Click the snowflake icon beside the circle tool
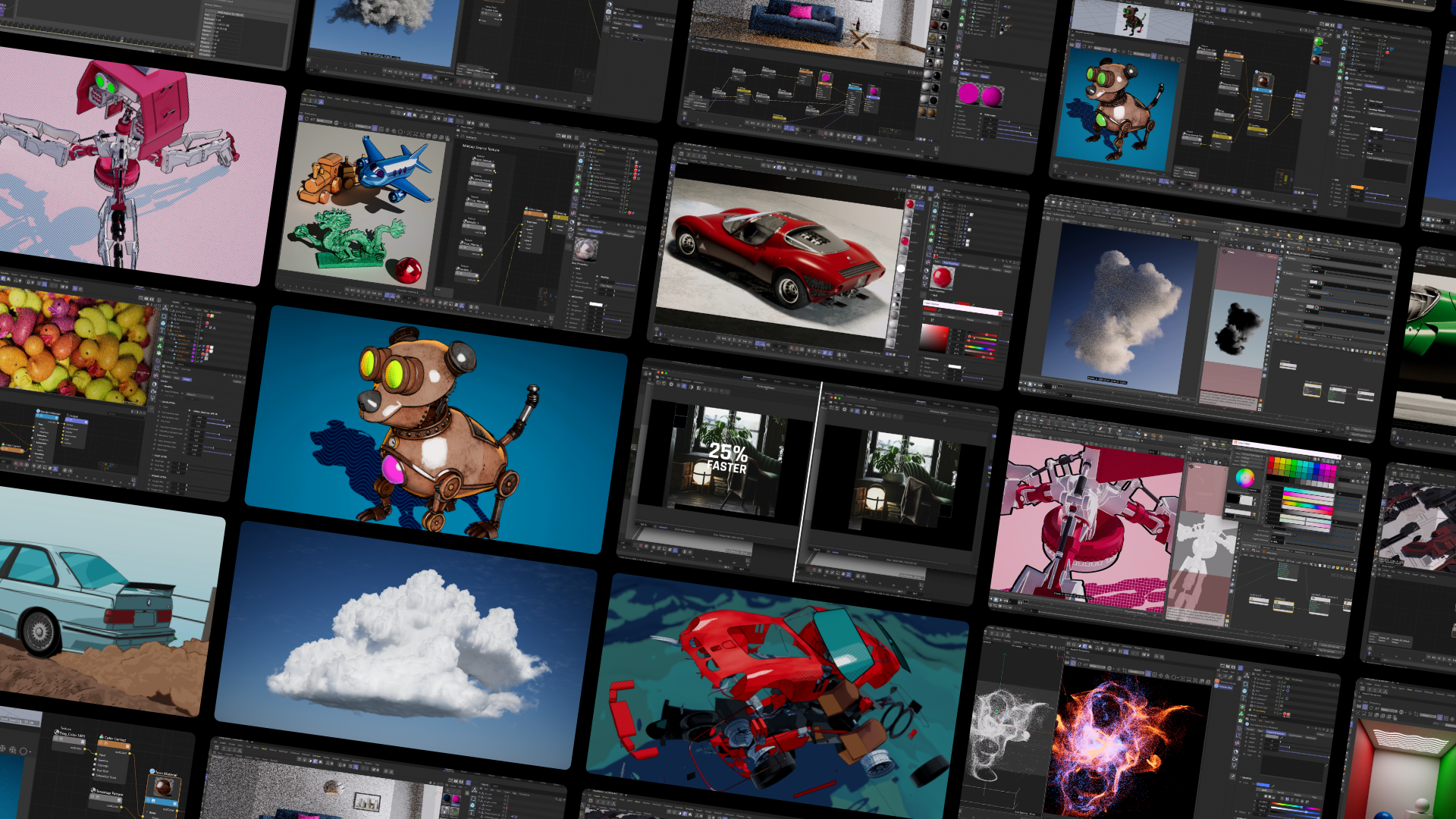The image size is (1456, 819). coord(13,750)
